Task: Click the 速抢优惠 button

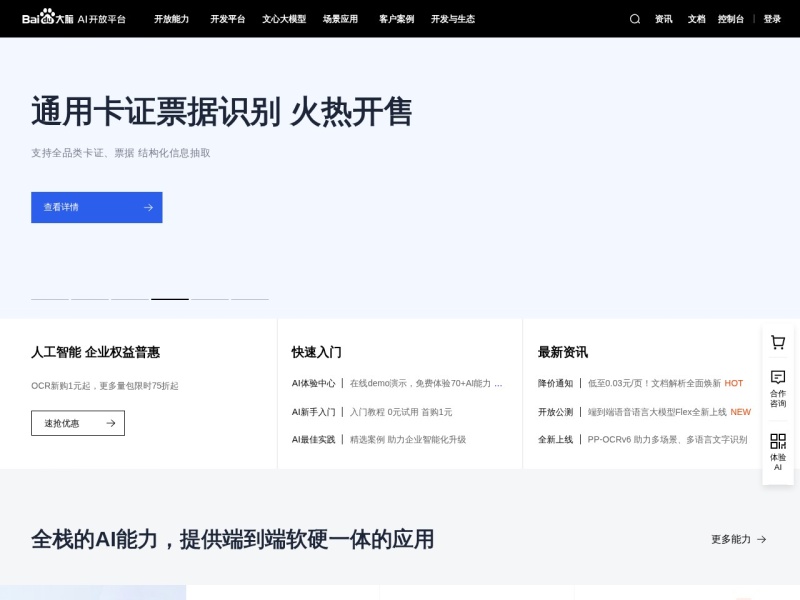Action: click(x=78, y=423)
